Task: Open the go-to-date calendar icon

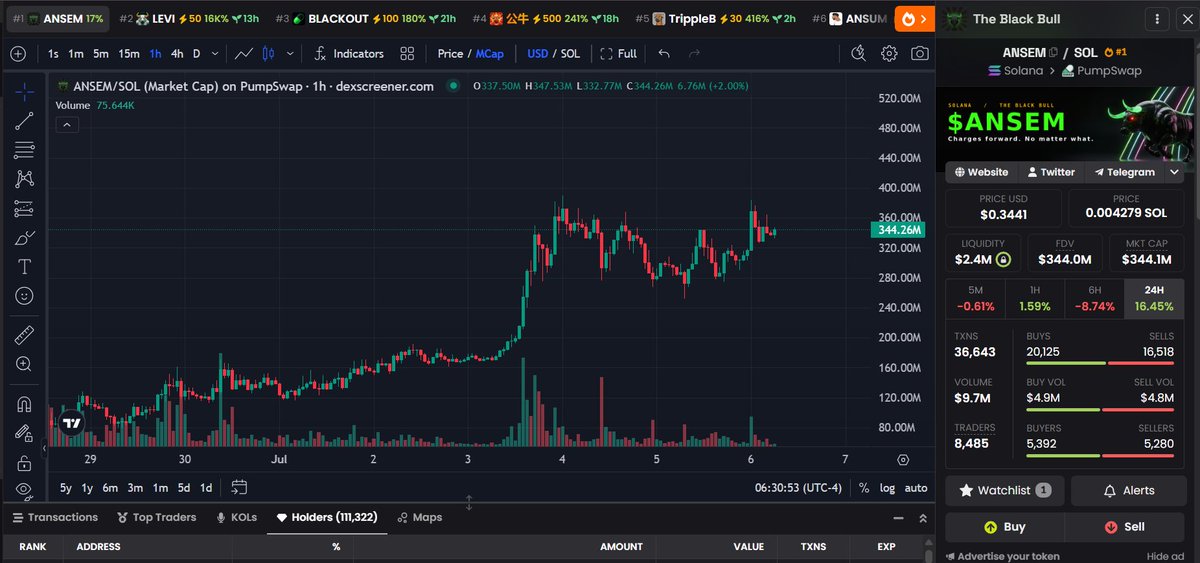Action: click(x=239, y=488)
